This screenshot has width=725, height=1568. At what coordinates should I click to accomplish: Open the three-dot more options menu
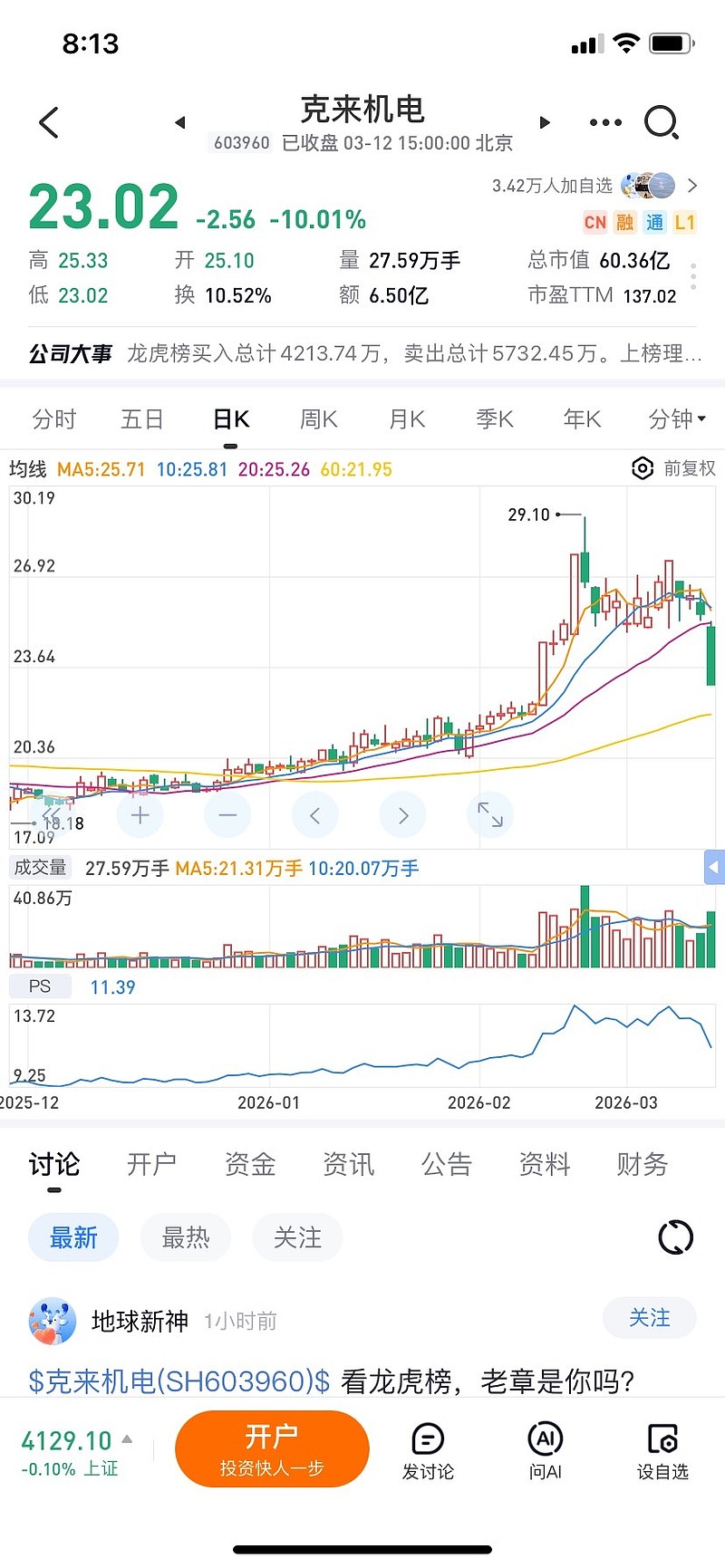(605, 122)
